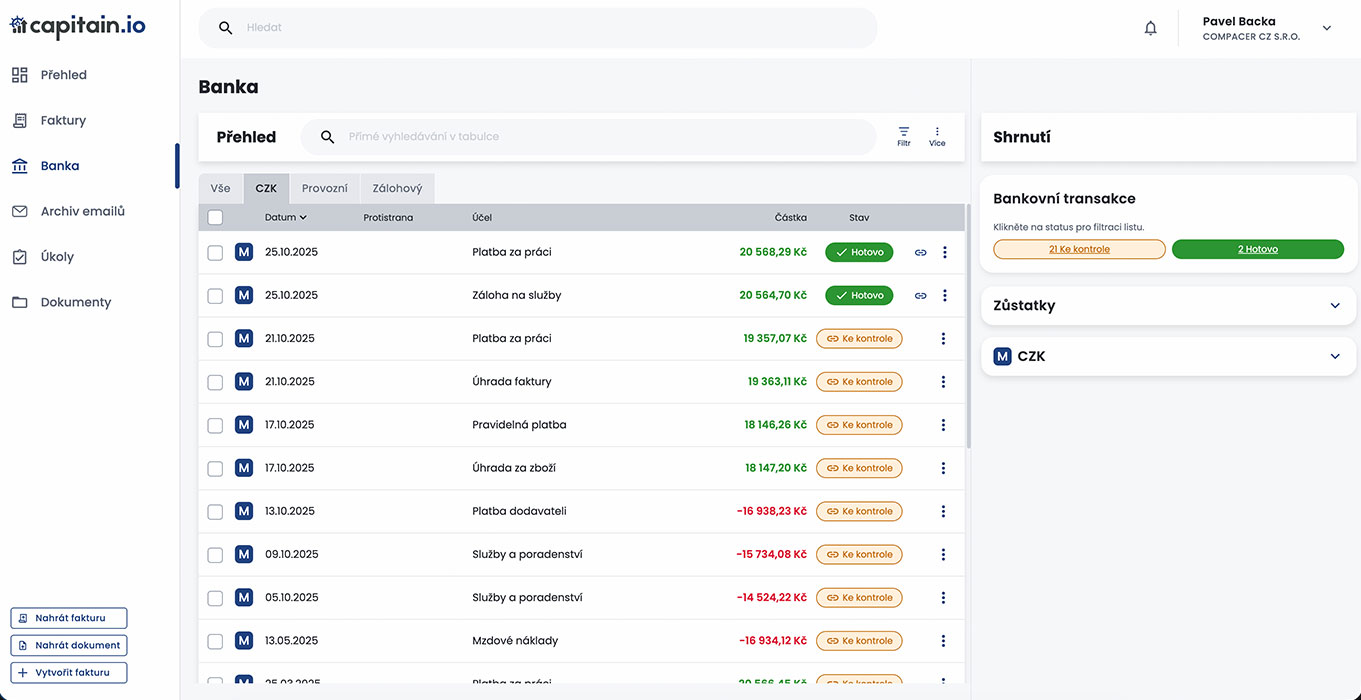Click the Nahrát fakturu button

tap(69, 618)
